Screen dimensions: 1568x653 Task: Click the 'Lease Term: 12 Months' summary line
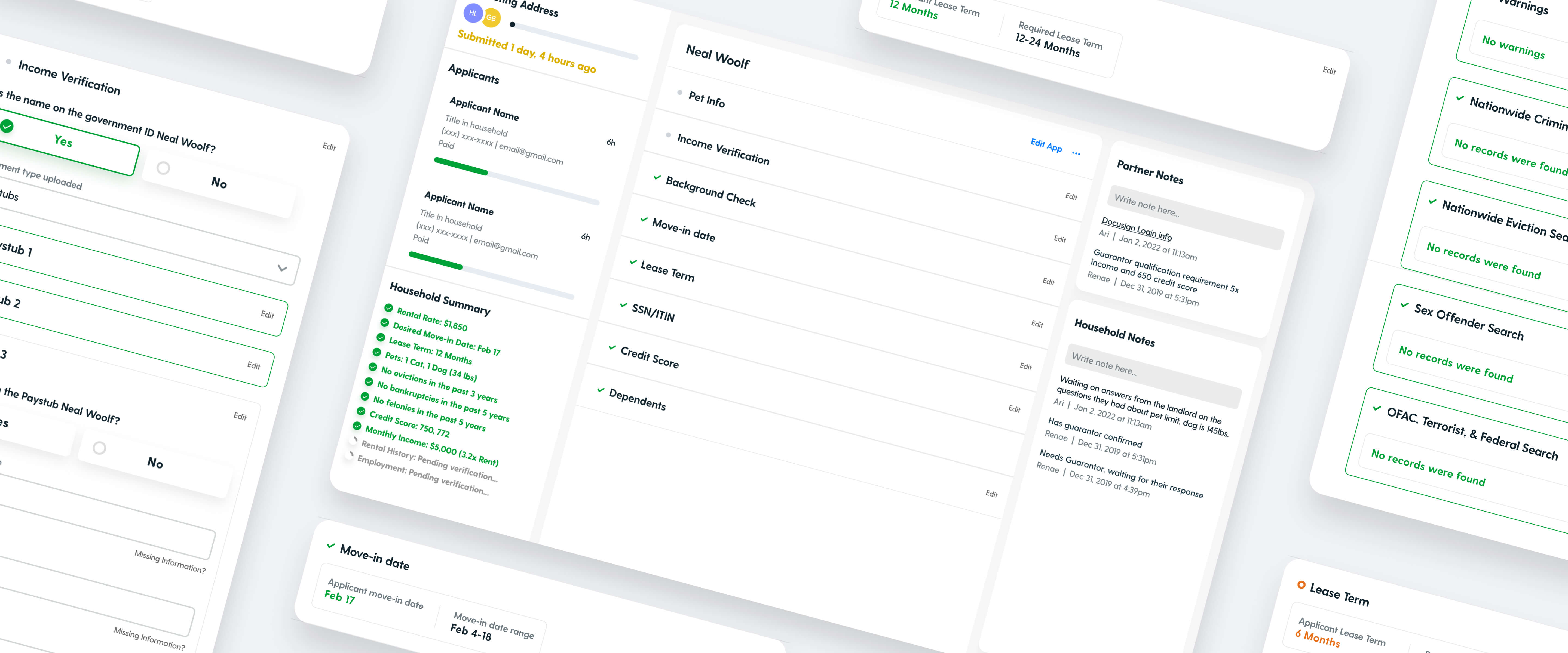[430, 351]
